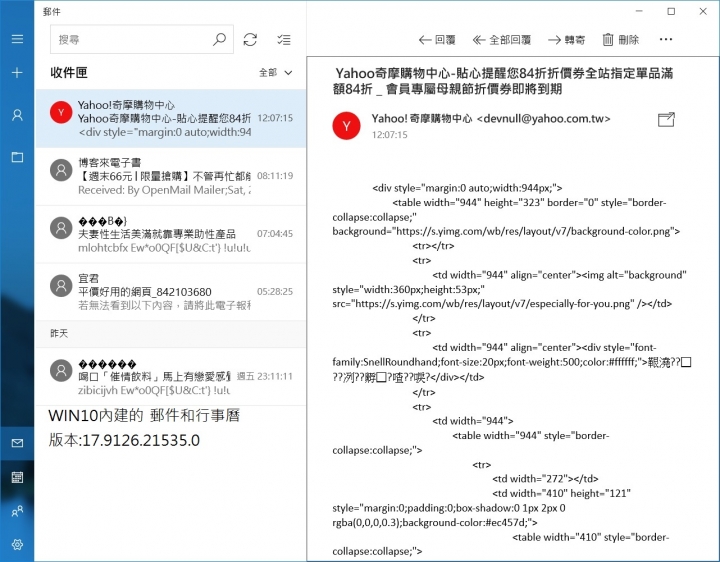Click the 宜君 sender avatar

[61, 286]
